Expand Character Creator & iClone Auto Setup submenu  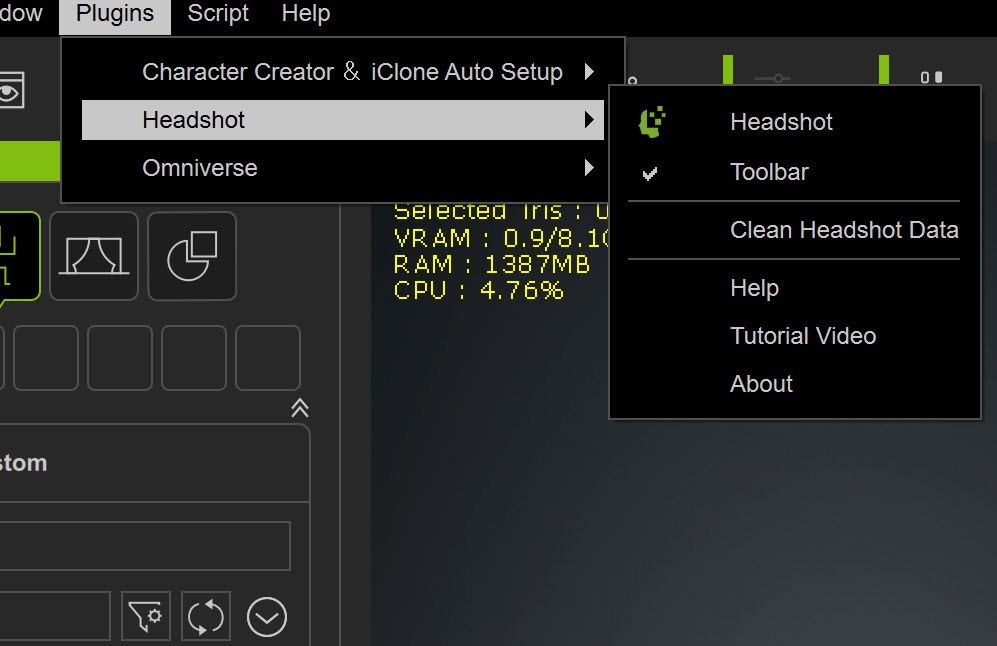tap(343, 72)
